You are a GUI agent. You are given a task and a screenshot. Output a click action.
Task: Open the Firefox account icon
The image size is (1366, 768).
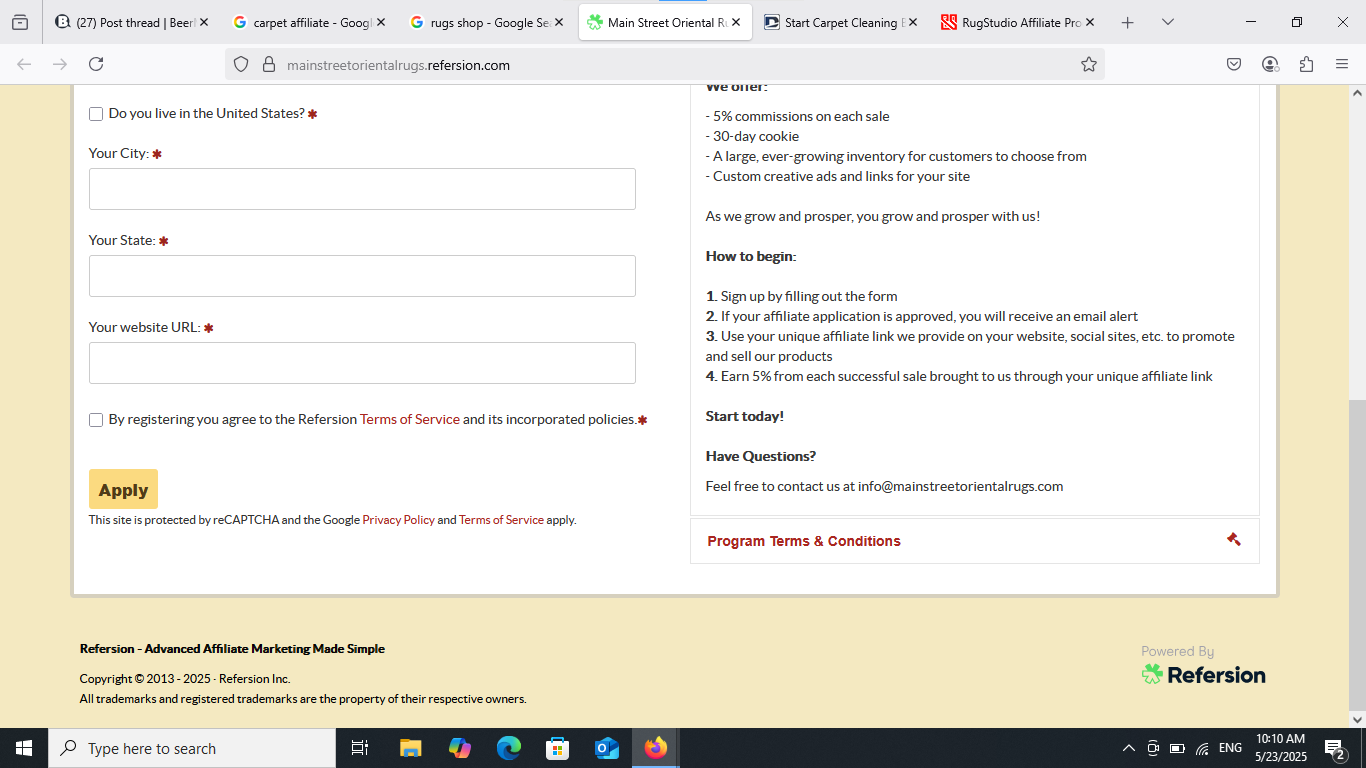(1270, 64)
